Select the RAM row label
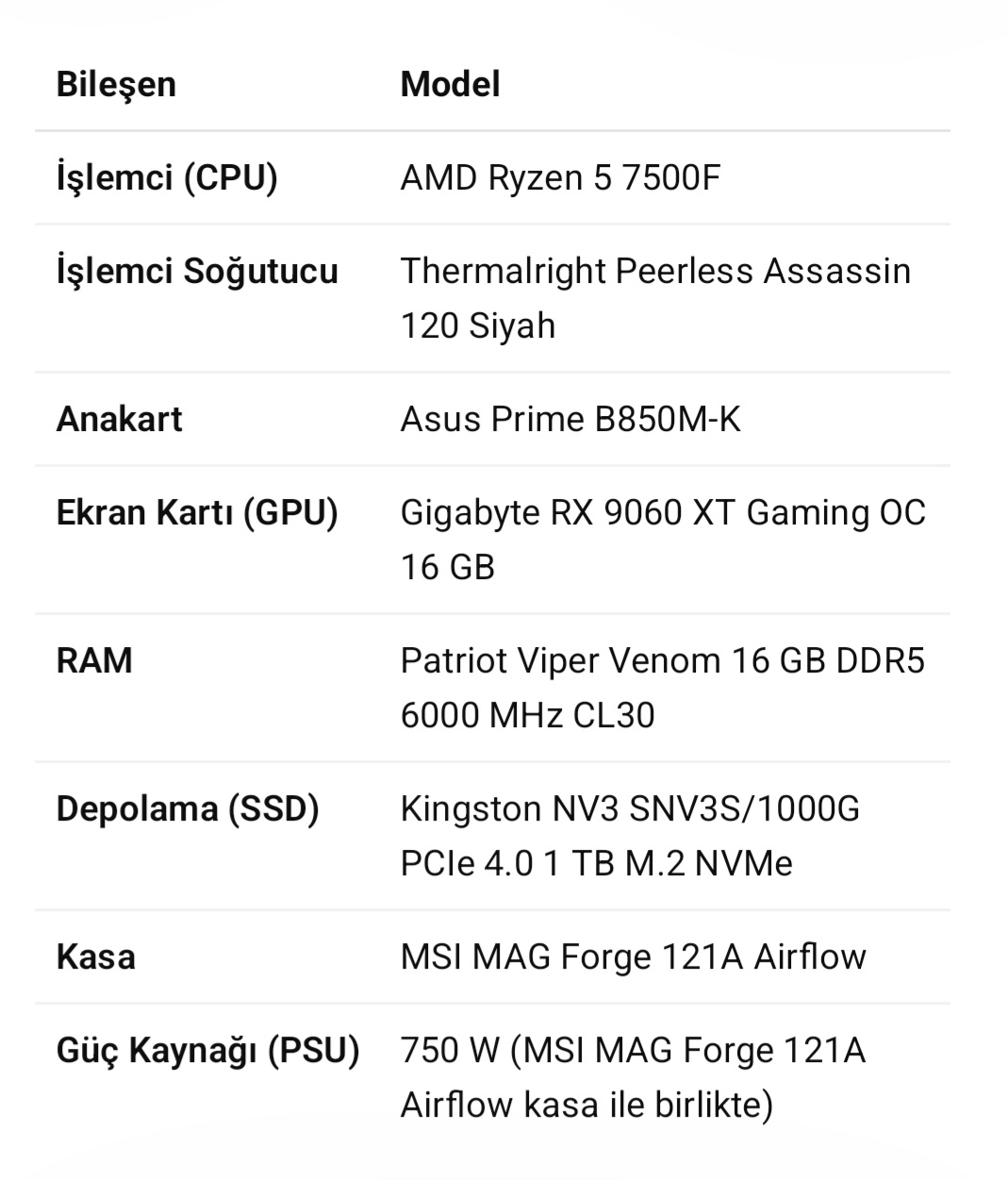Image resolution: width=1008 pixels, height=1180 pixels. click(94, 660)
